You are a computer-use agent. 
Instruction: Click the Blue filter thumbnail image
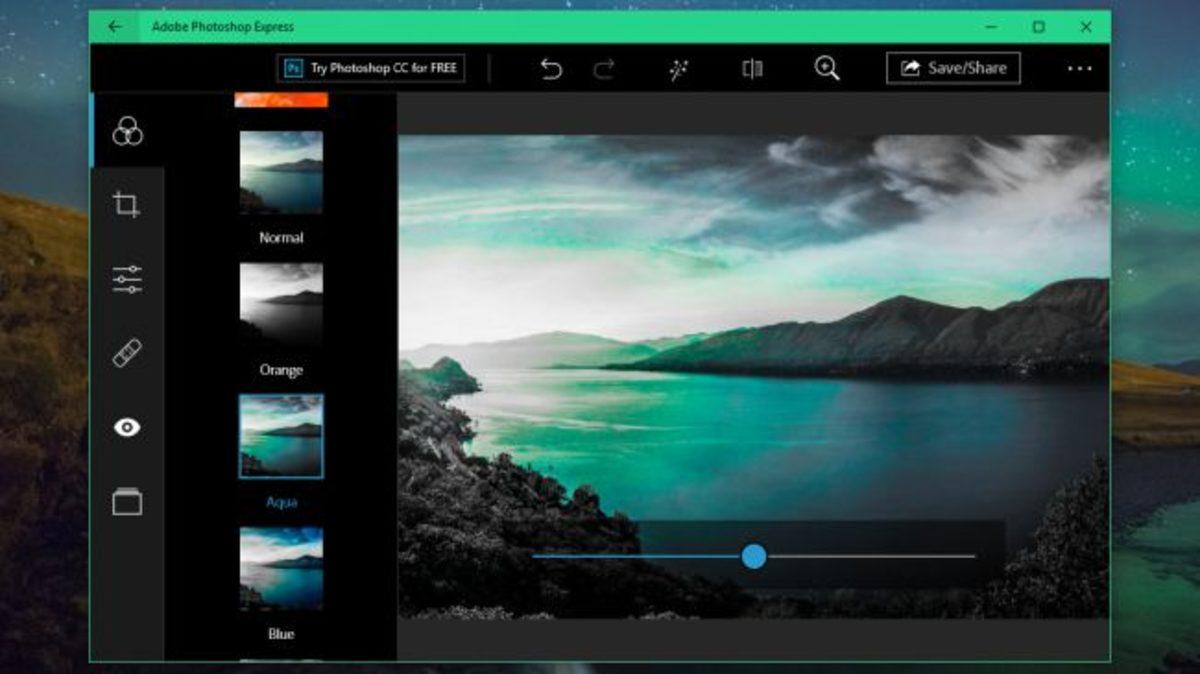click(x=281, y=567)
